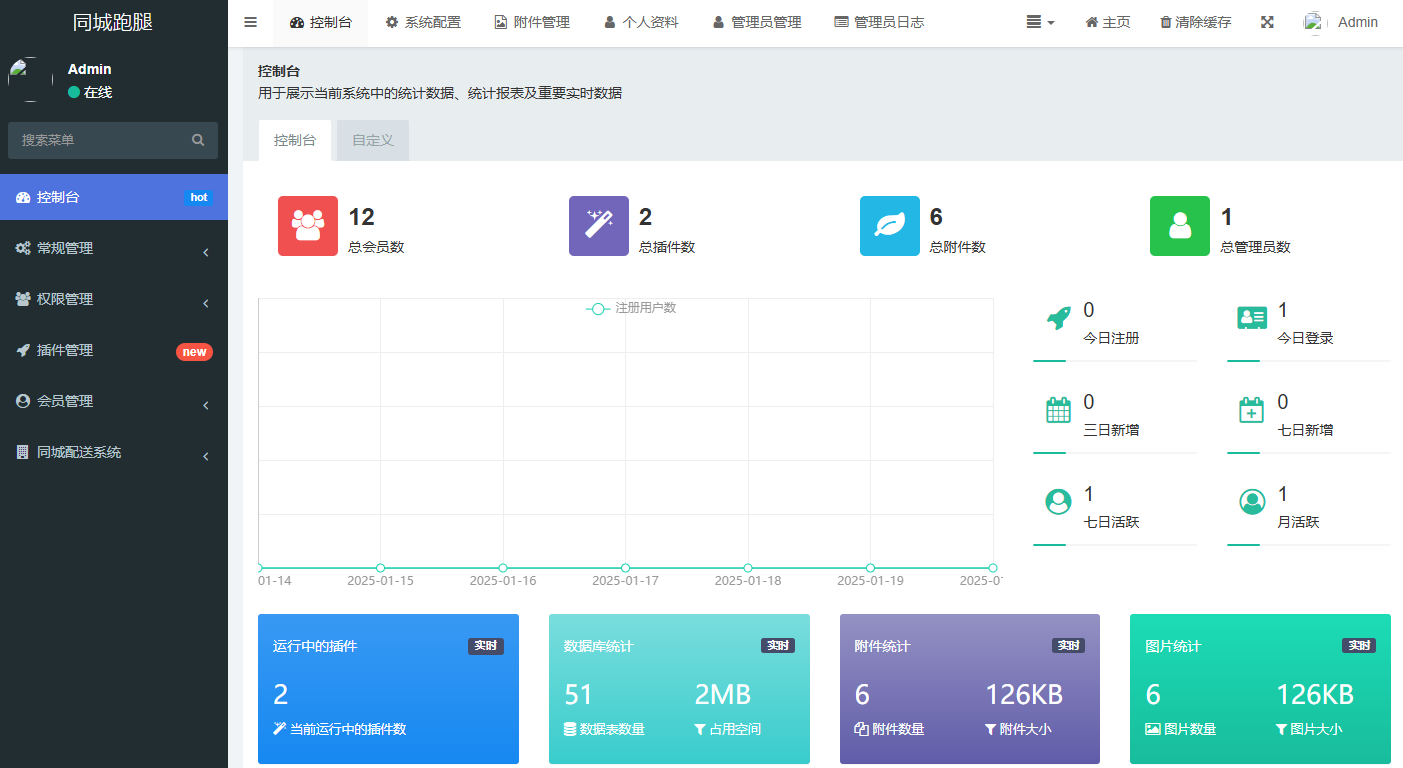Click the blue leaf attachments icon
Screen dimensions: 1403x768
(x=889, y=226)
